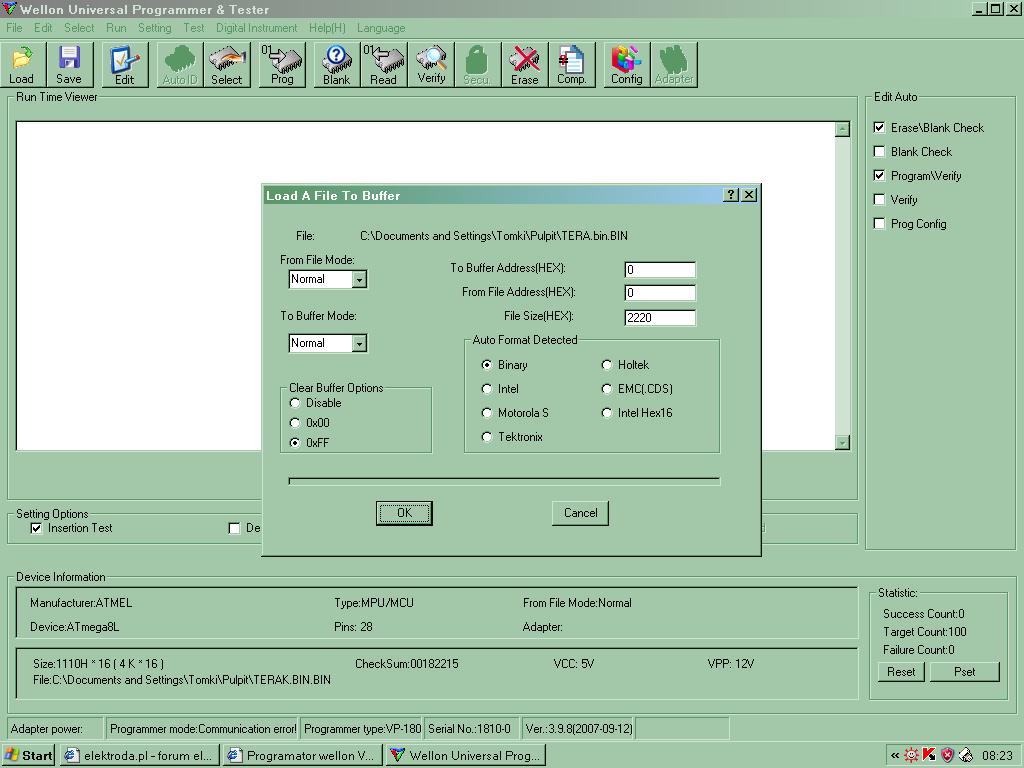Open the From File Mode dropdown
The image size is (1024, 768).
[x=359, y=280]
